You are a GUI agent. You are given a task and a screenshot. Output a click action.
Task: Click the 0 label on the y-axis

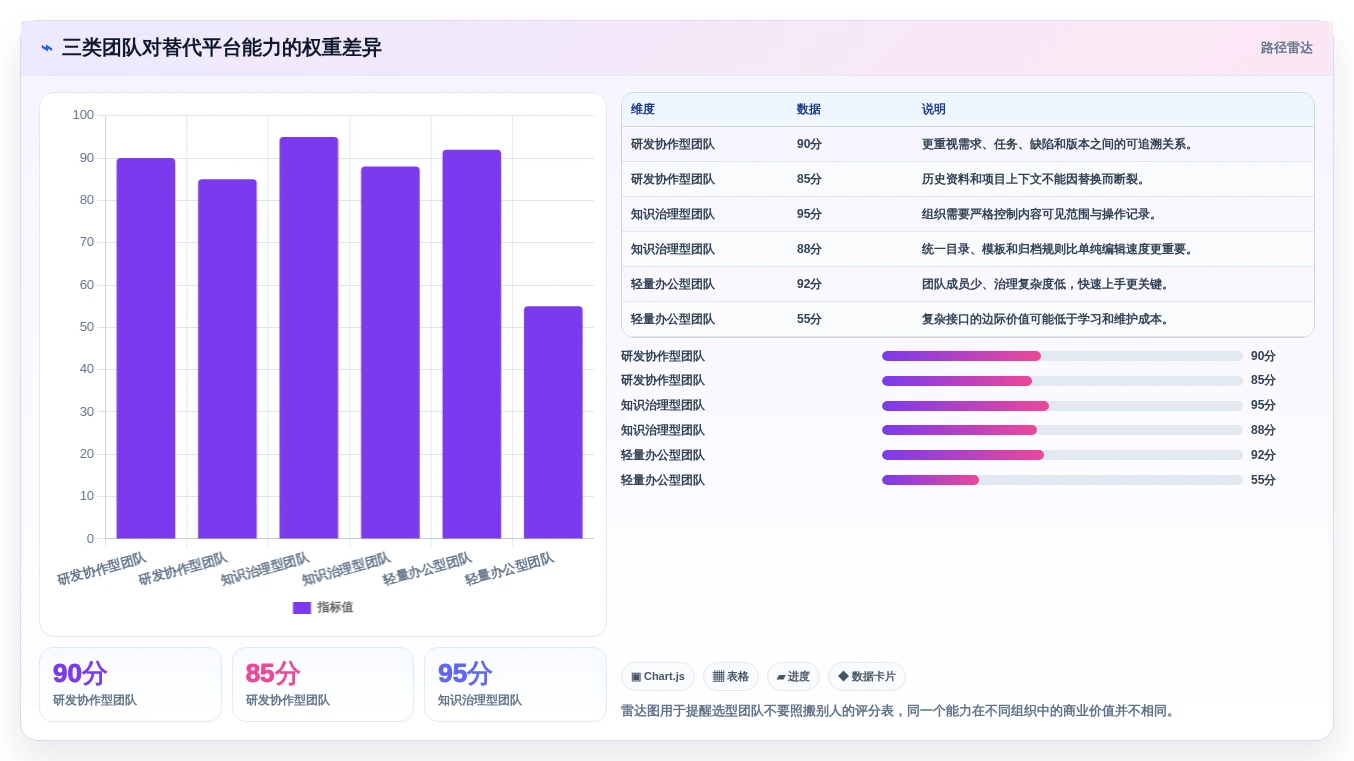[90, 538]
